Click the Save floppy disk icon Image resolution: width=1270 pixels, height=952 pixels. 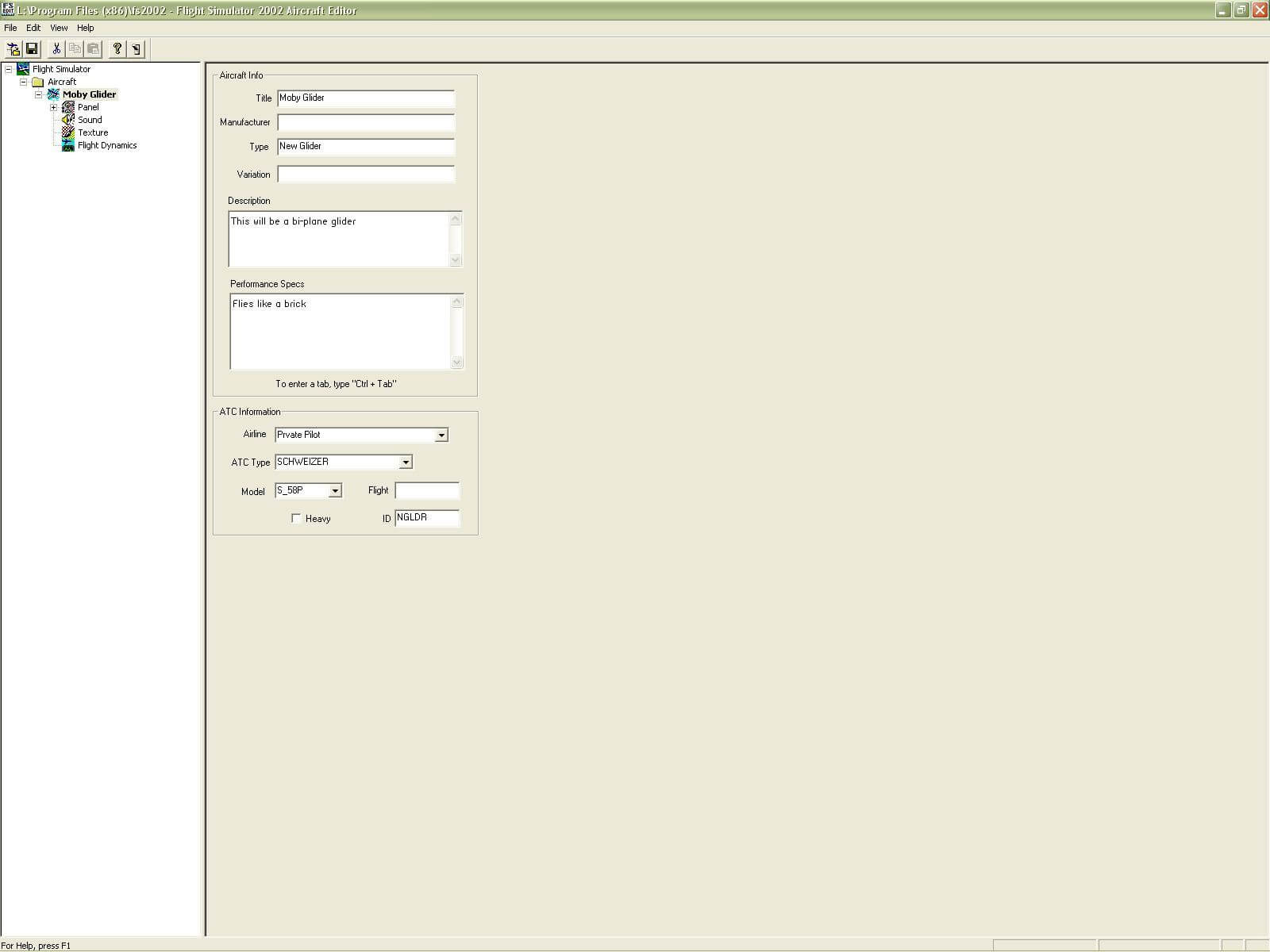coord(32,49)
